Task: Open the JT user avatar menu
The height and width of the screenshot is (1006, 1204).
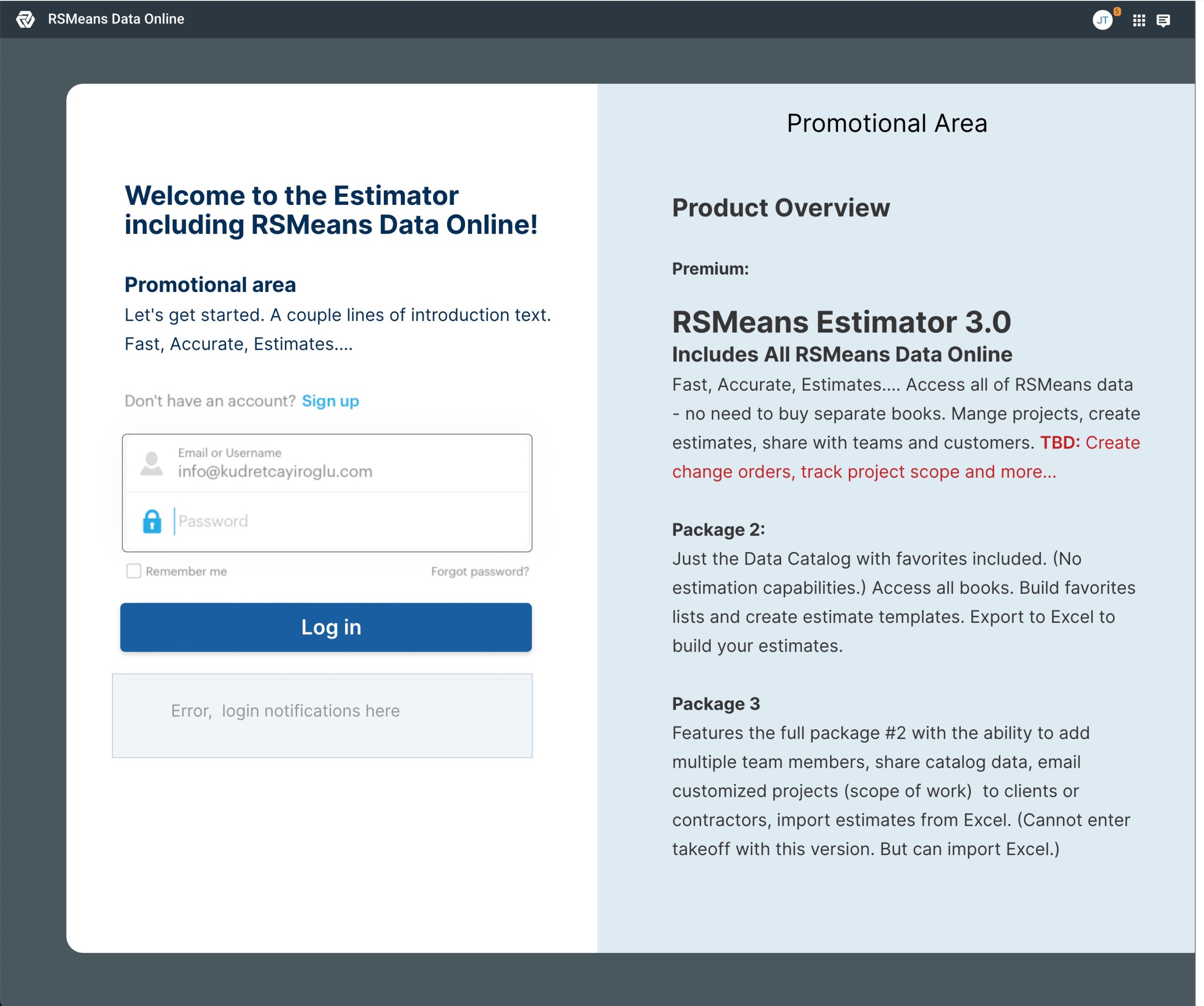Action: tap(1101, 21)
